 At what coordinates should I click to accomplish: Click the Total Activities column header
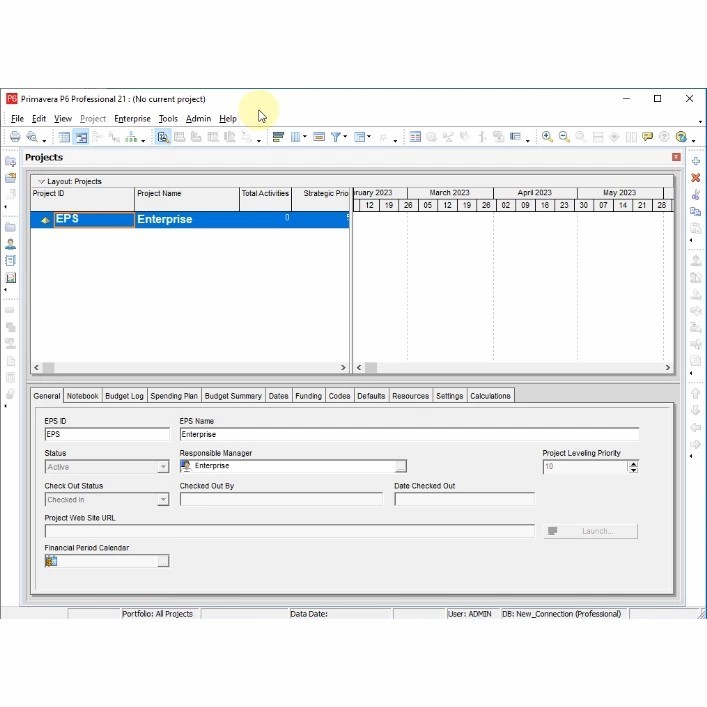click(x=265, y=199)
